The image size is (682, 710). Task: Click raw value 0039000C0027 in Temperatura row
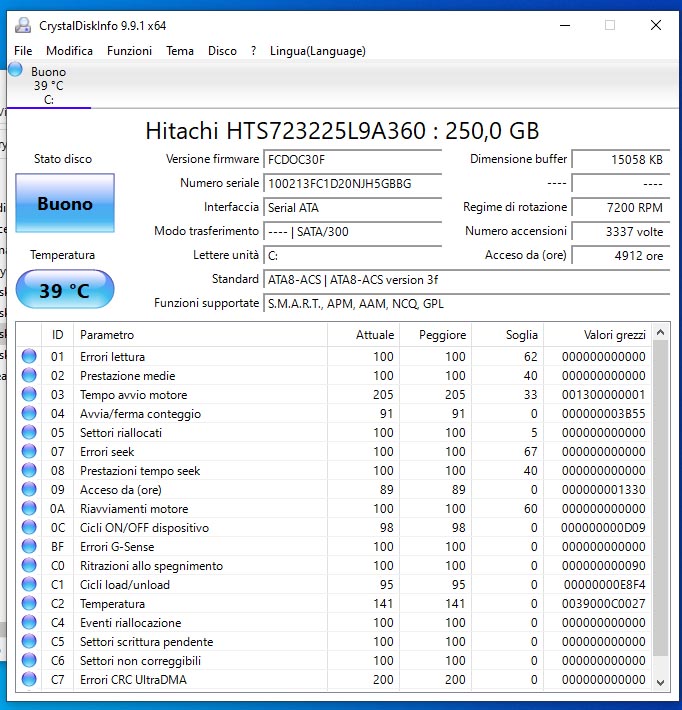click(604, 604)
